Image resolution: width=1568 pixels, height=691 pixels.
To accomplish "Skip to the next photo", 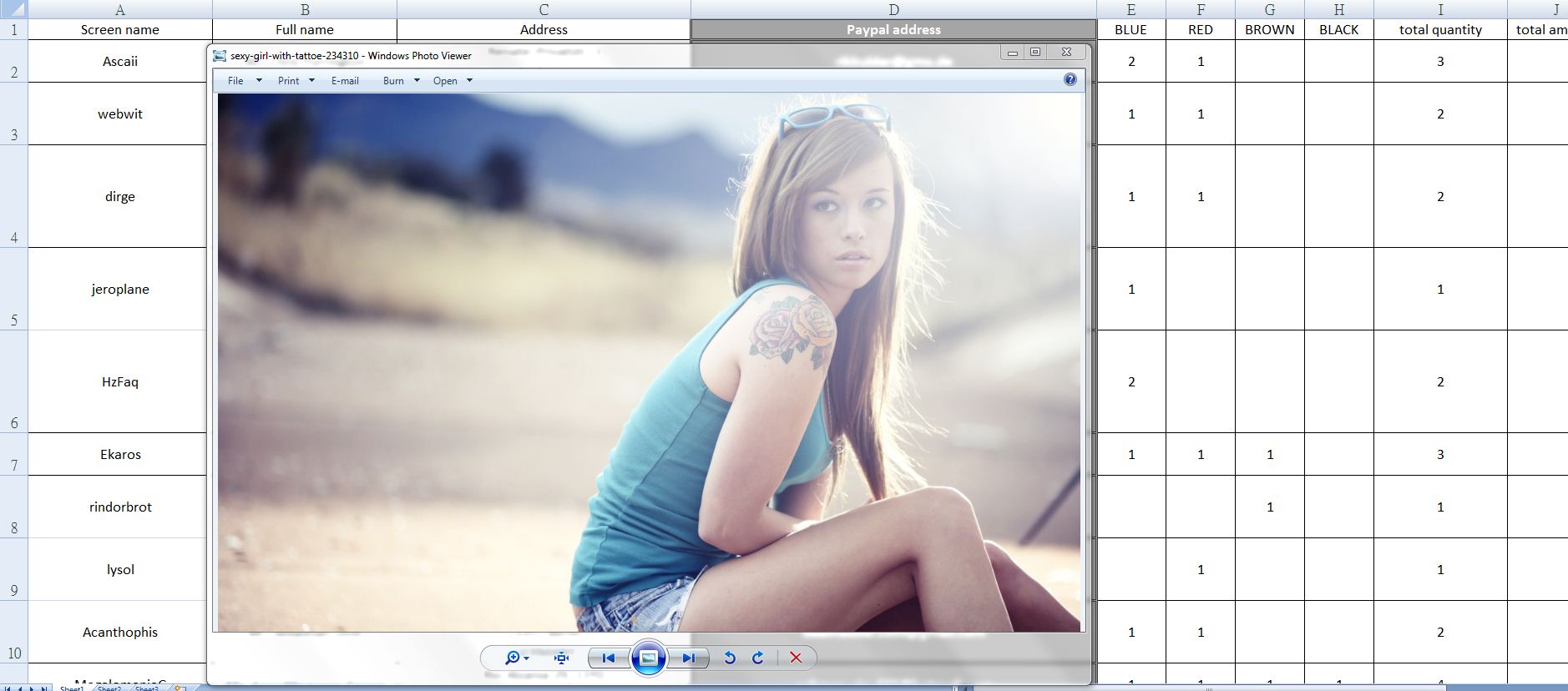I will [x=688, y=658].
